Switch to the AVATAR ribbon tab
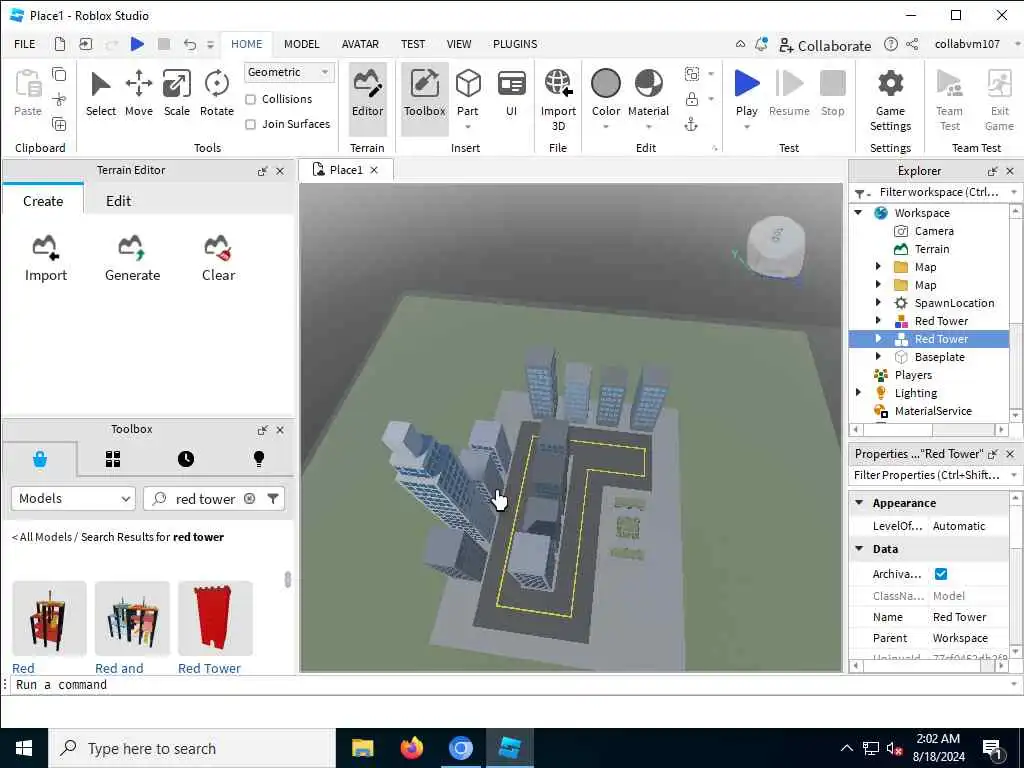The image size is (1024, 768). pyautogui.click(x=360, y=44)
